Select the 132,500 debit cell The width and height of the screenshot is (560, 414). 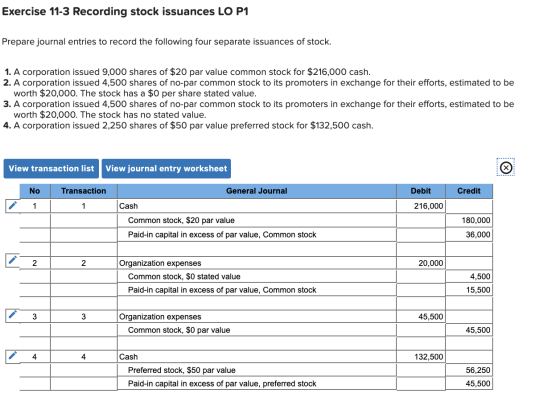pos(421,357)
